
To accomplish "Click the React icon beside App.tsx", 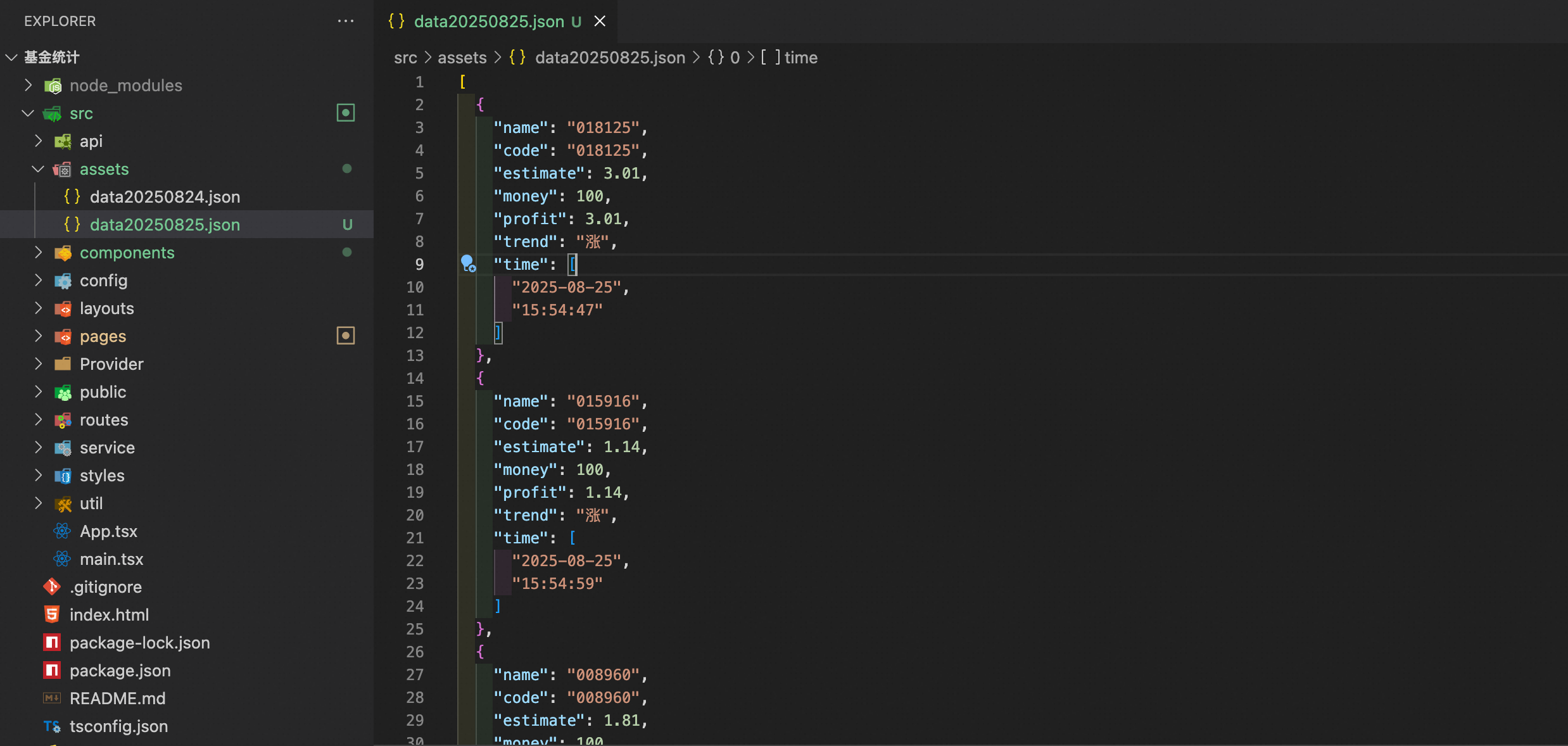I will pos(62,531).
